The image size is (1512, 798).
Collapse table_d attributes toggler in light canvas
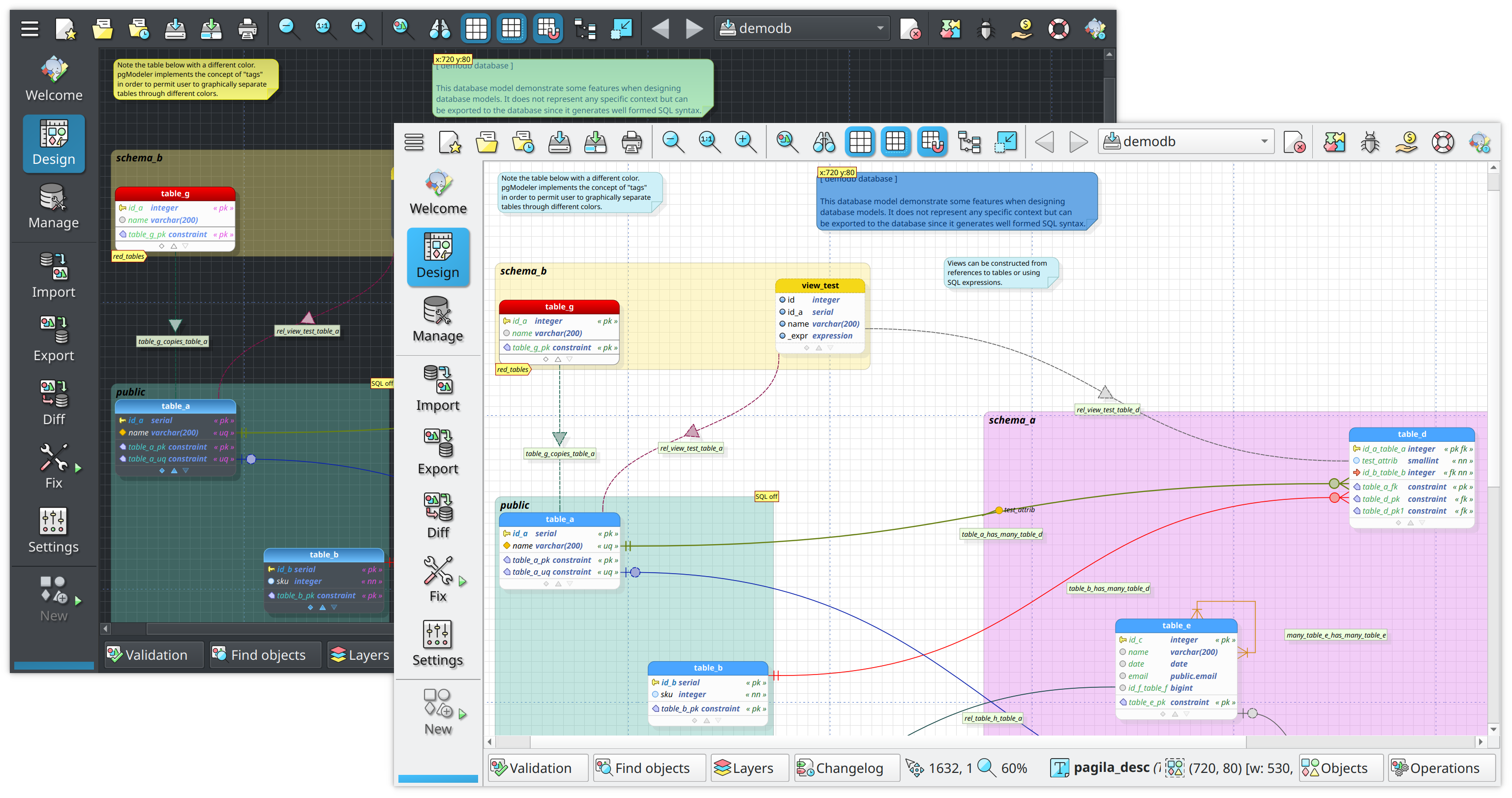(x=1411, y=522)
